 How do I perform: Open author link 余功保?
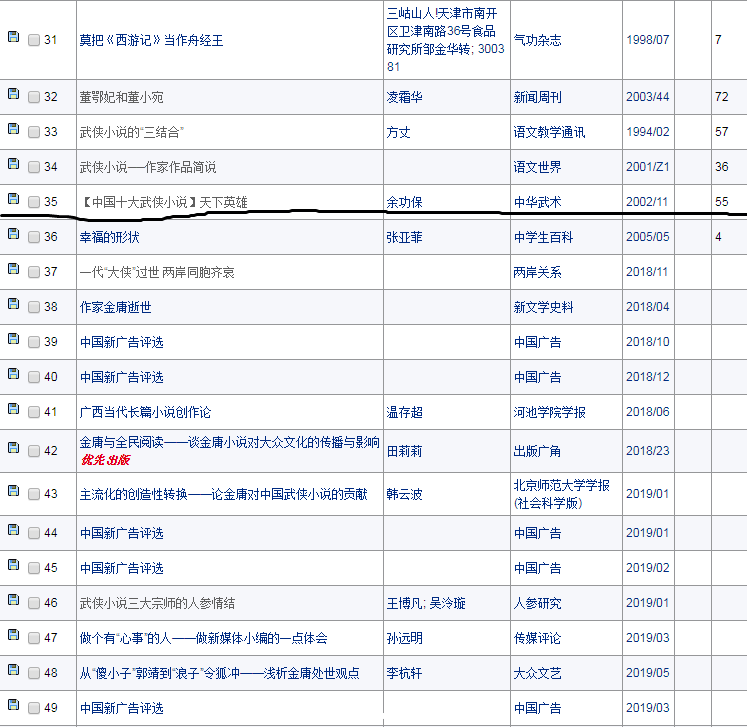coord(404,202)
